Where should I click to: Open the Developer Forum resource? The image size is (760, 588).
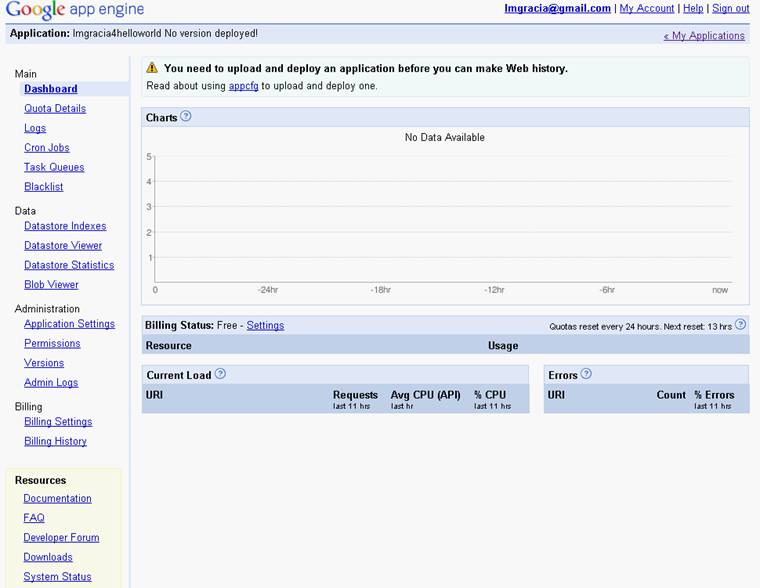(61, 537)
